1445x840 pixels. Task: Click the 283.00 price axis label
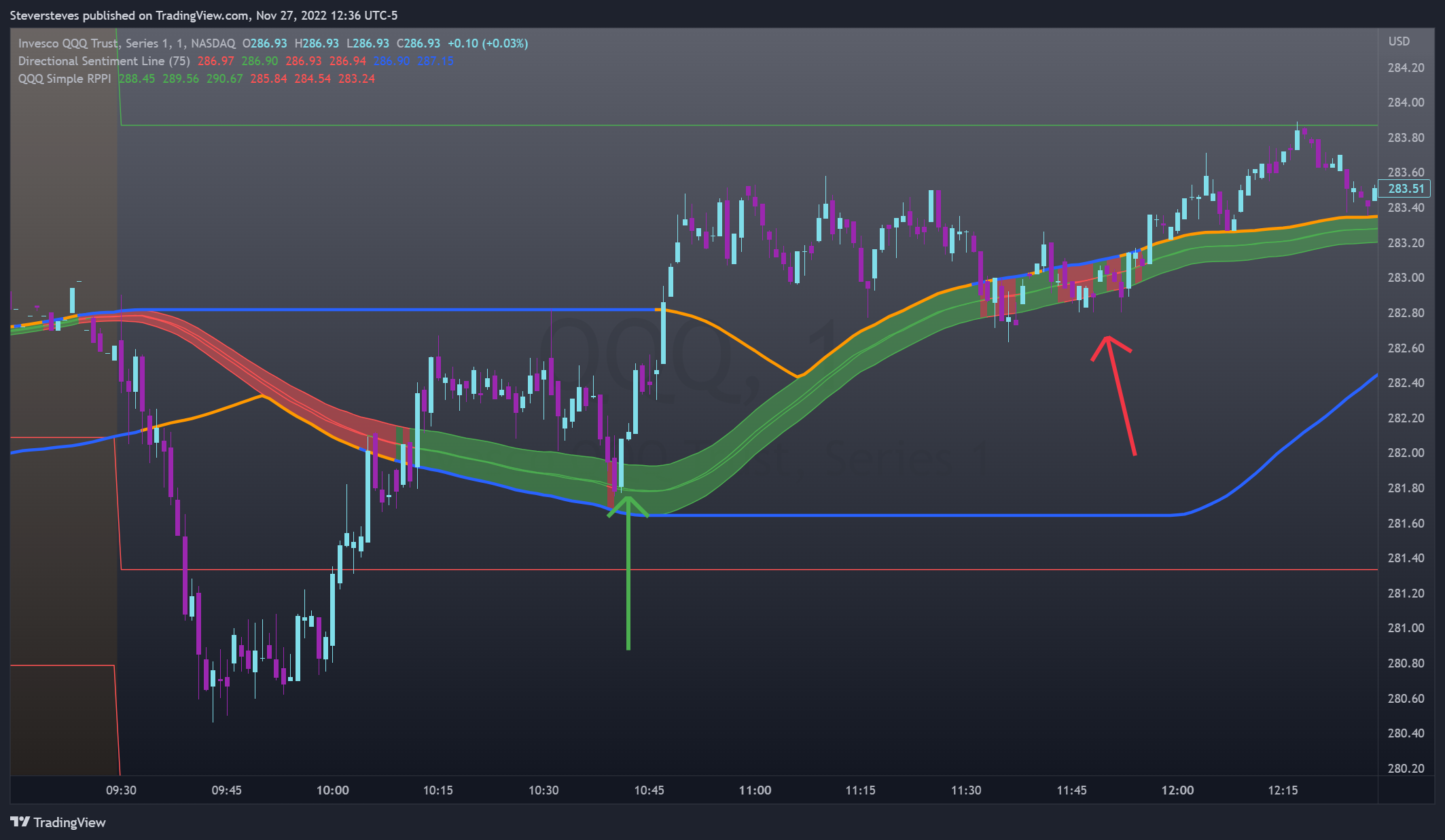point(1406,278)
